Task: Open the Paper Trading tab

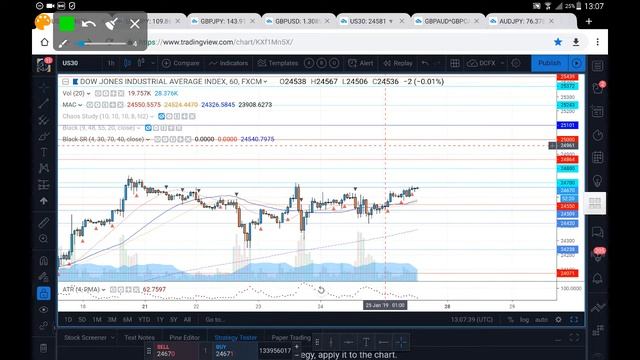Action: tap(291, 338)
